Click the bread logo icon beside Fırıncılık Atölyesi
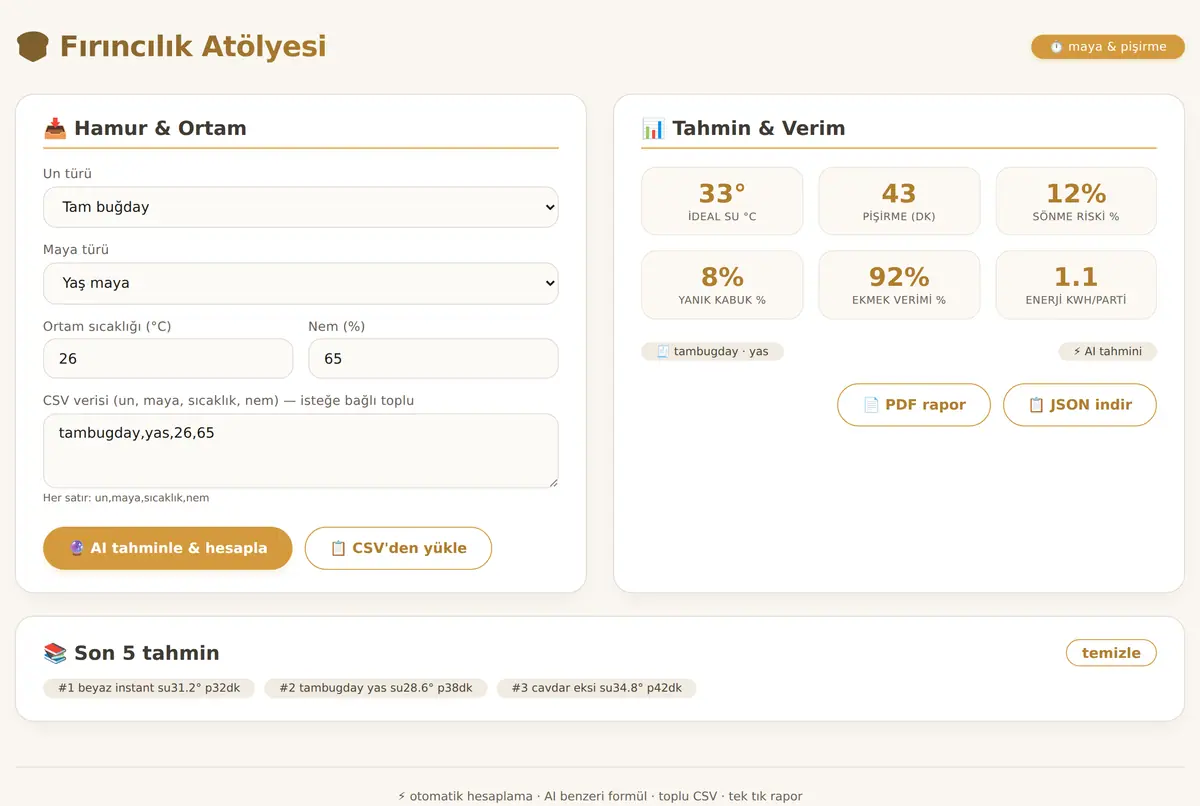Screen dimensions: 1200x806 (x=33, y=46)
